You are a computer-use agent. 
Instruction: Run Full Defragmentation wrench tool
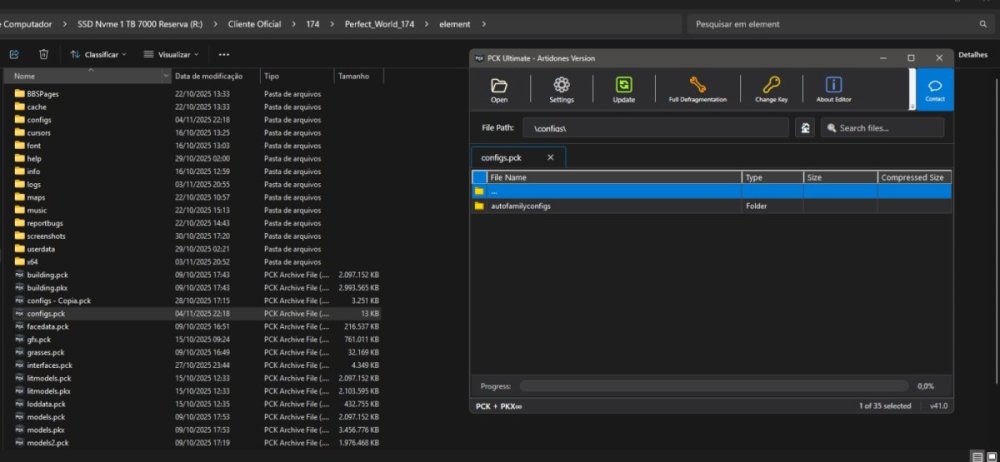697,89
